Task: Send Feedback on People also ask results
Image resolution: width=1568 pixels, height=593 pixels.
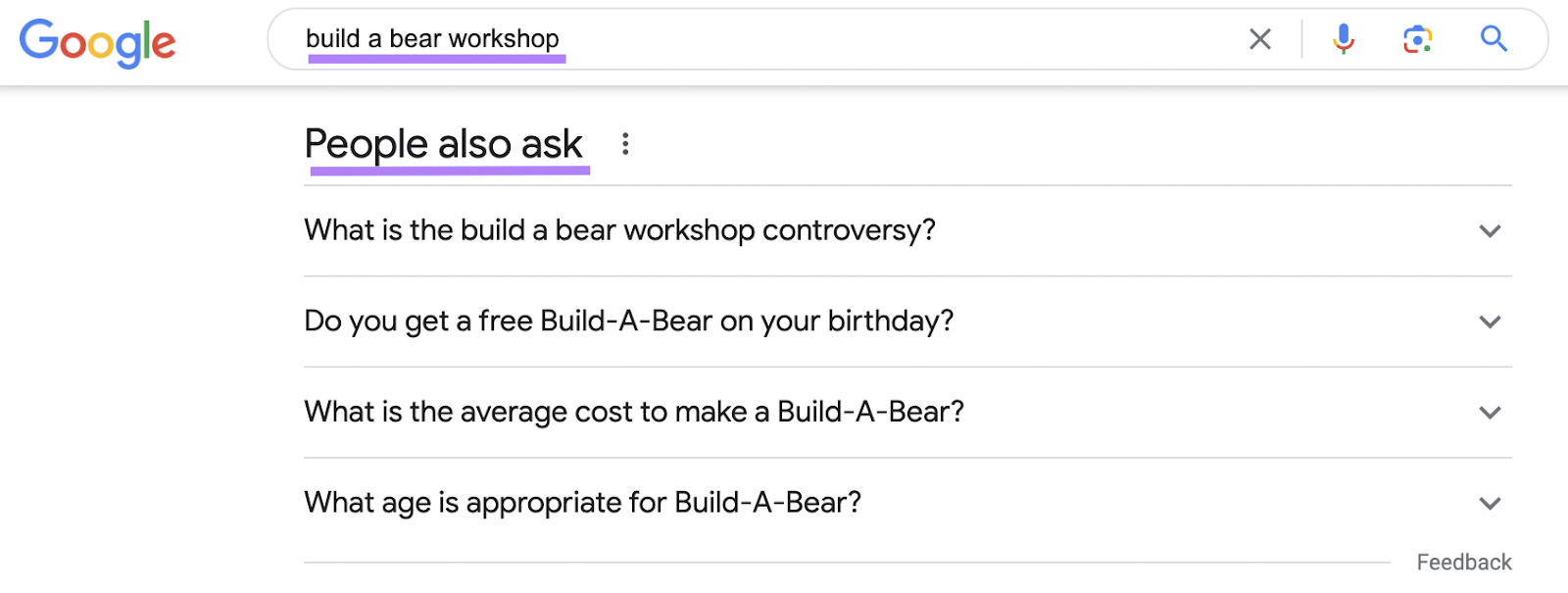Action: (x=1464, y=562)
